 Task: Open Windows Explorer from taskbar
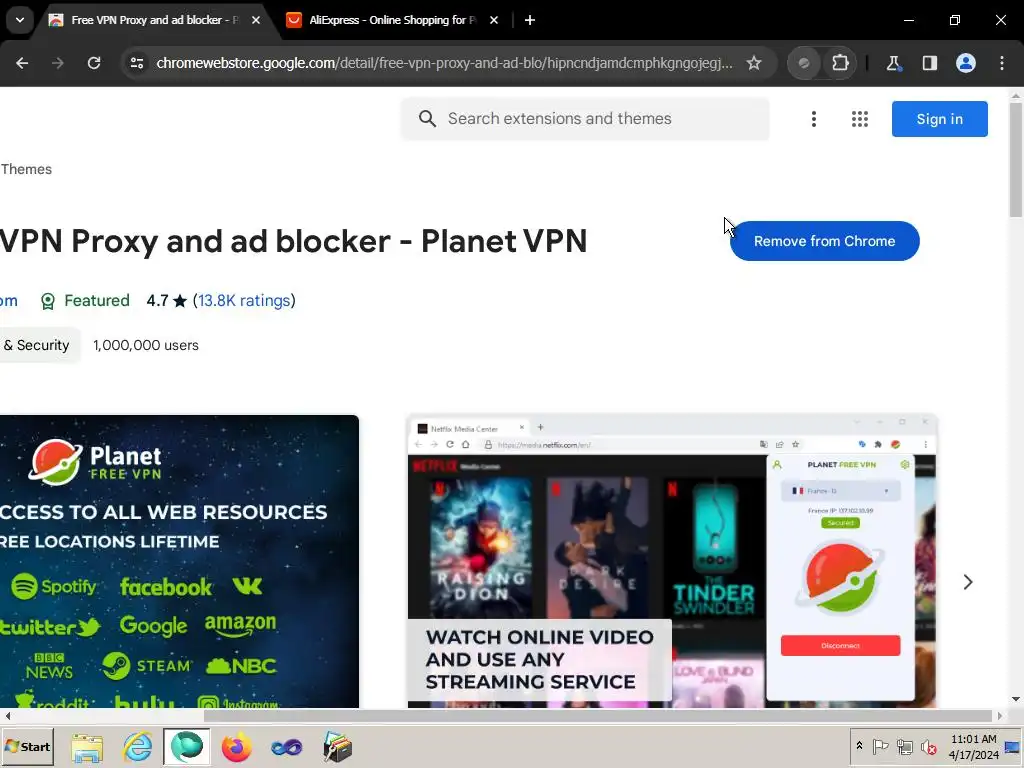87,746
